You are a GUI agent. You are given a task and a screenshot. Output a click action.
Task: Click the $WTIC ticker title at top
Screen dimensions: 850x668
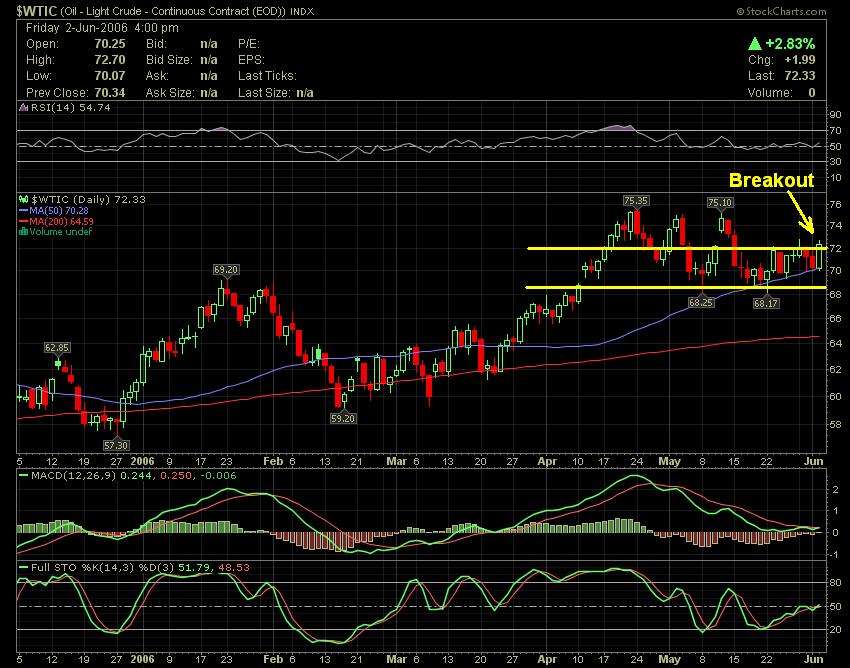click(x=36, y=11)
